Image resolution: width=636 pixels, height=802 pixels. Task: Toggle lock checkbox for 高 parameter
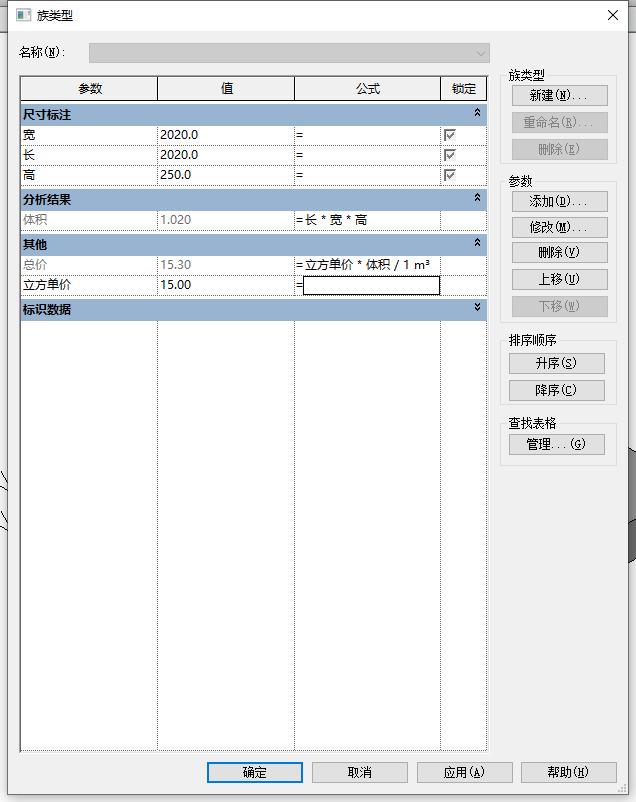point(450,175)
